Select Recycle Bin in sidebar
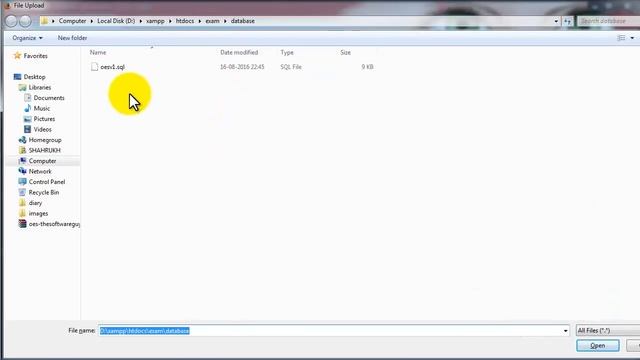640x360 pixels. pyautogui.click(x=44, y=192)
